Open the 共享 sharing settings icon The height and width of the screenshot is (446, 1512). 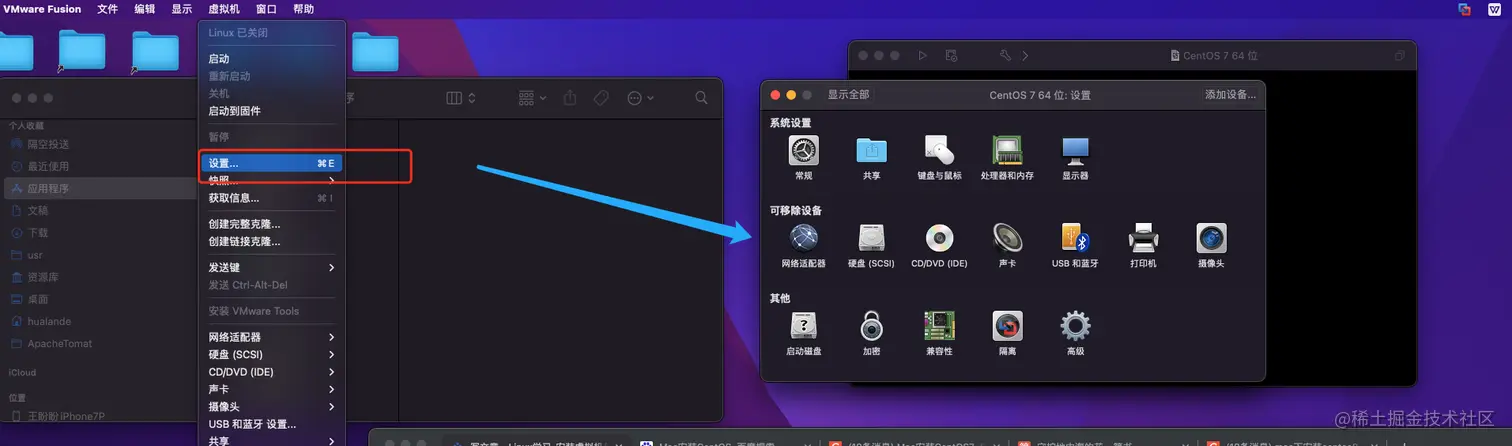pyautogui.click(x=872, y=151)
